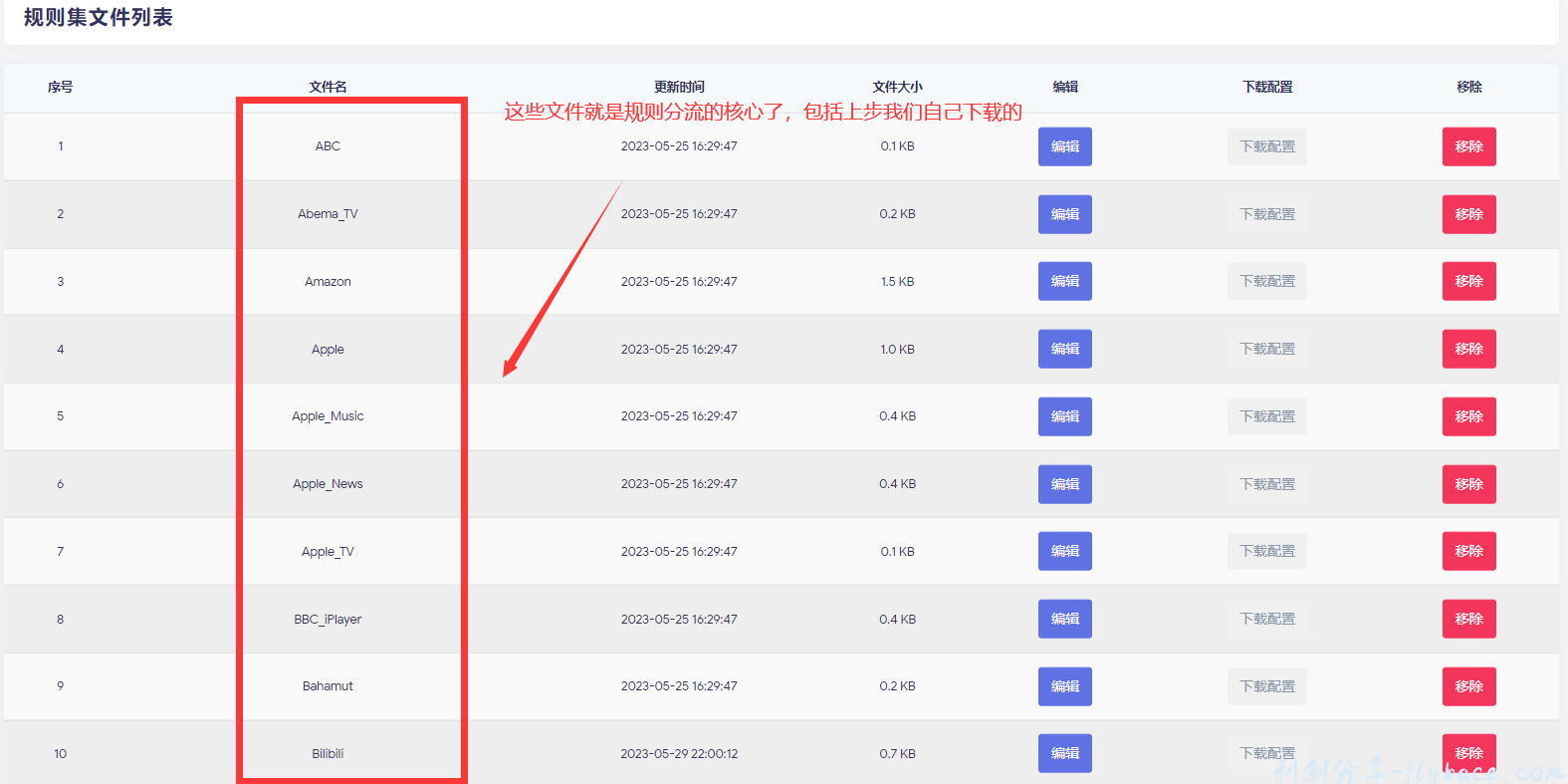This screenshot has width=1568, height=784.
Task: Click the 更新时间 column header
Action: pyautogui.click(x=679, y=87)
